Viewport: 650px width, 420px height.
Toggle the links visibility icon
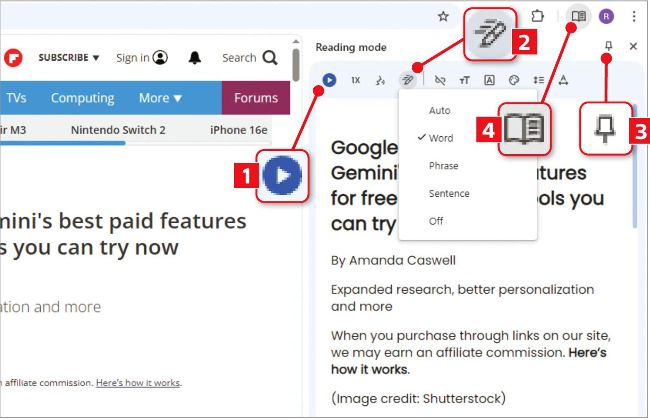pos(441,80)
